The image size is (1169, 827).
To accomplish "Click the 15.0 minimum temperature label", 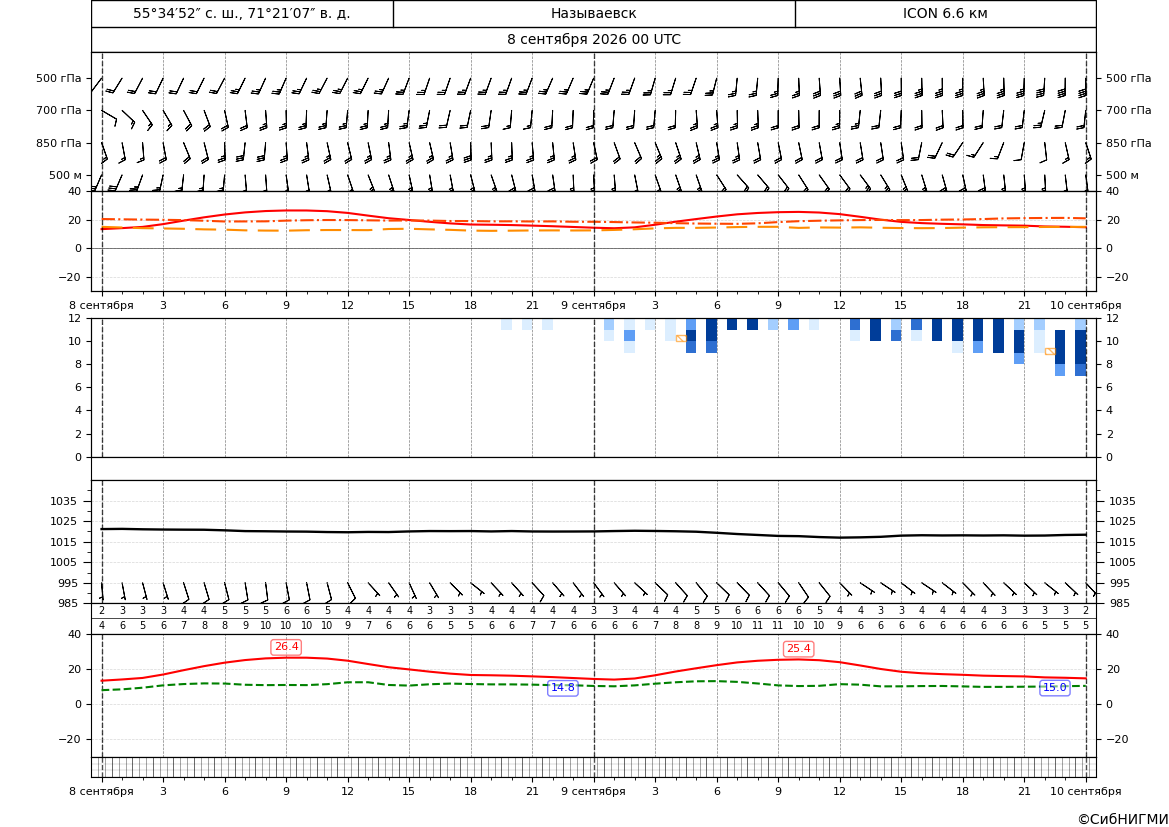I will [1054, 688].
